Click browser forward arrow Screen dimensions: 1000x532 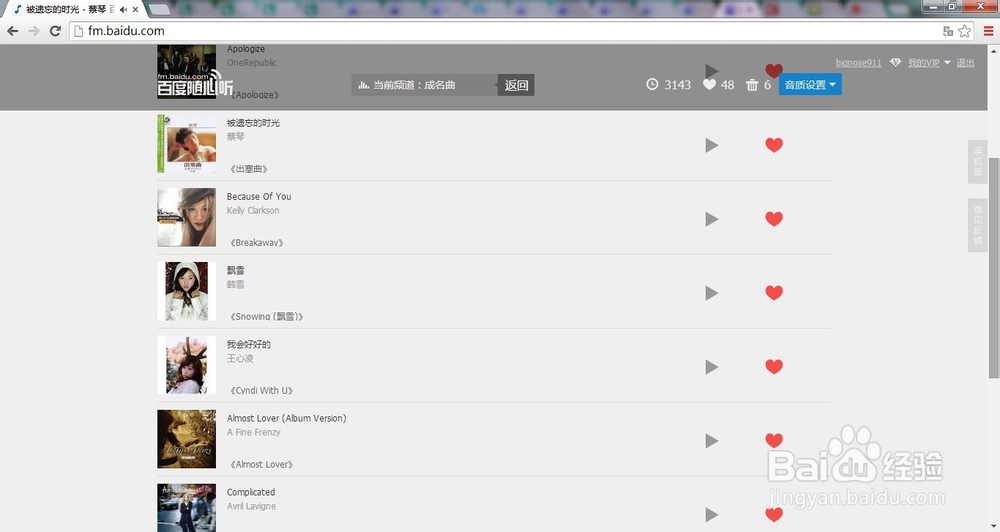pos(34,31)
